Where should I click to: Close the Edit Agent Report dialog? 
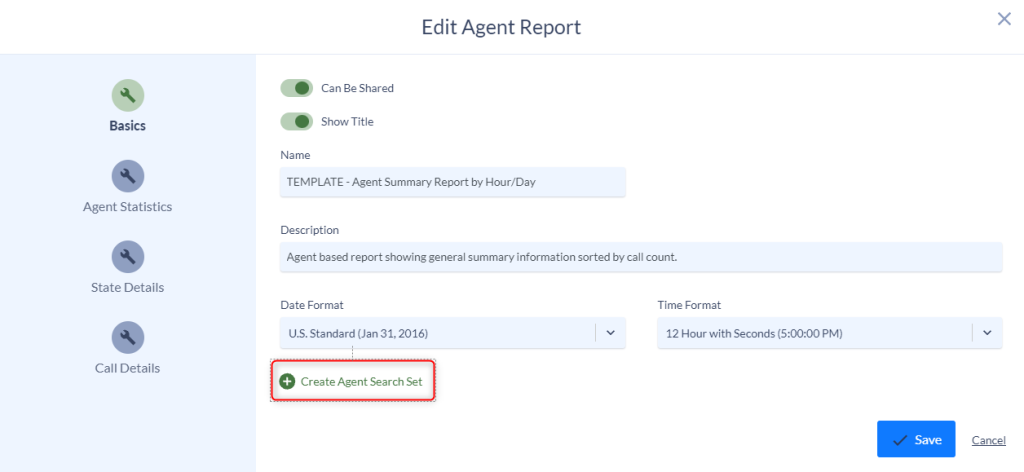click(1004, 19)
